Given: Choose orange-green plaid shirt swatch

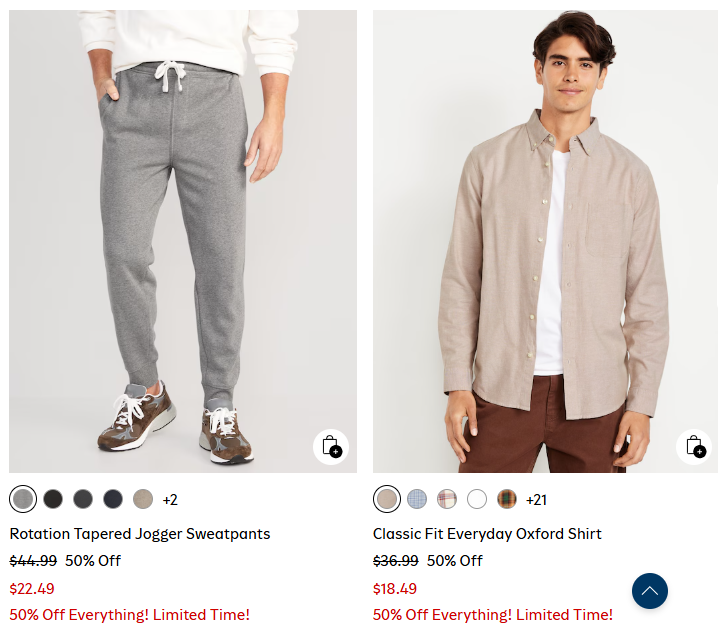Looking at the screenshot, I should (507, 499).
